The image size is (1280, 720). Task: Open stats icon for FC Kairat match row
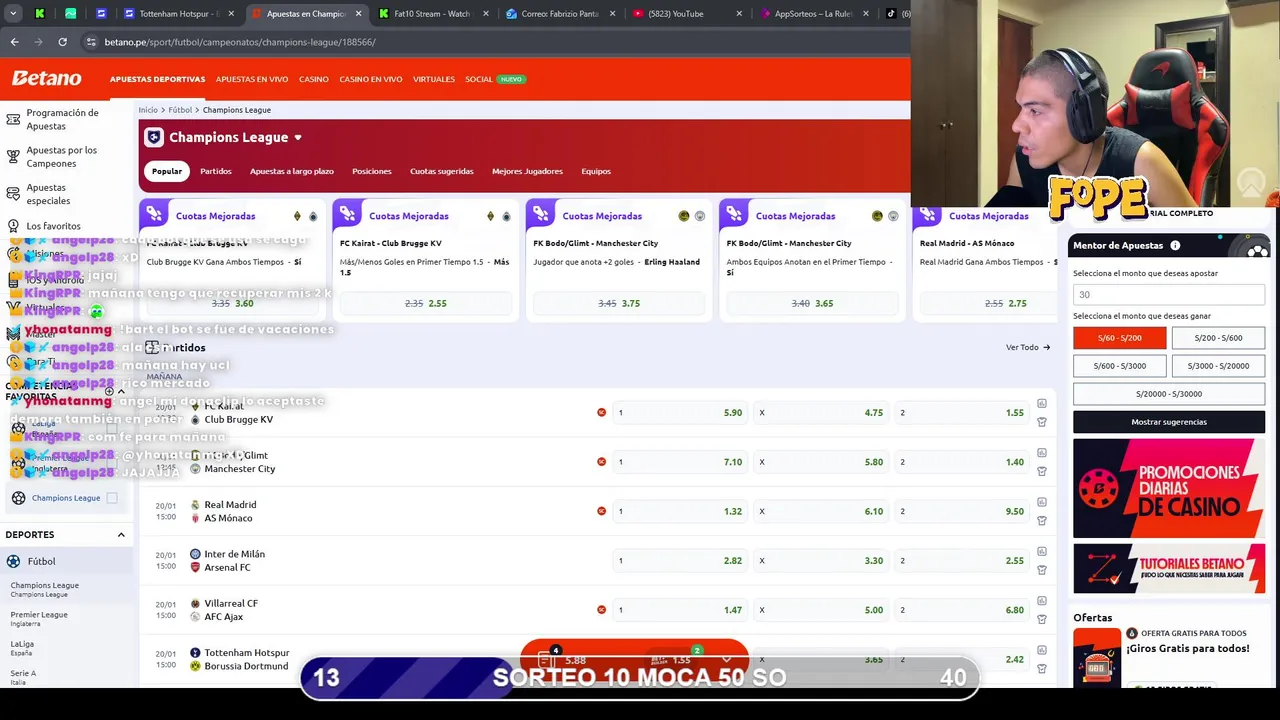click(x=1041, y=404)
